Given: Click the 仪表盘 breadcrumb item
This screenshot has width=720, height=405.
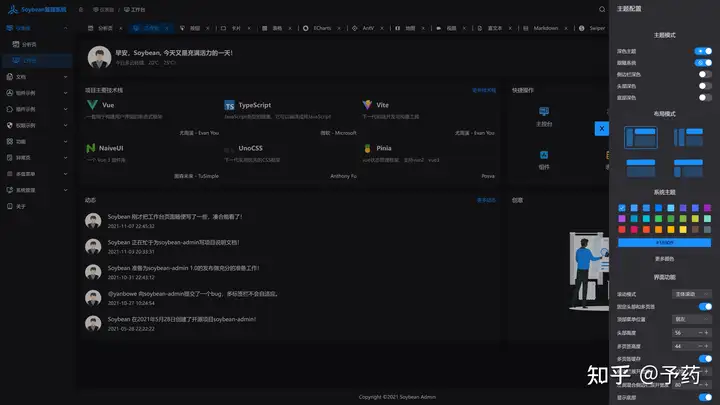Looking at the screenshot, I should point(103,10).
